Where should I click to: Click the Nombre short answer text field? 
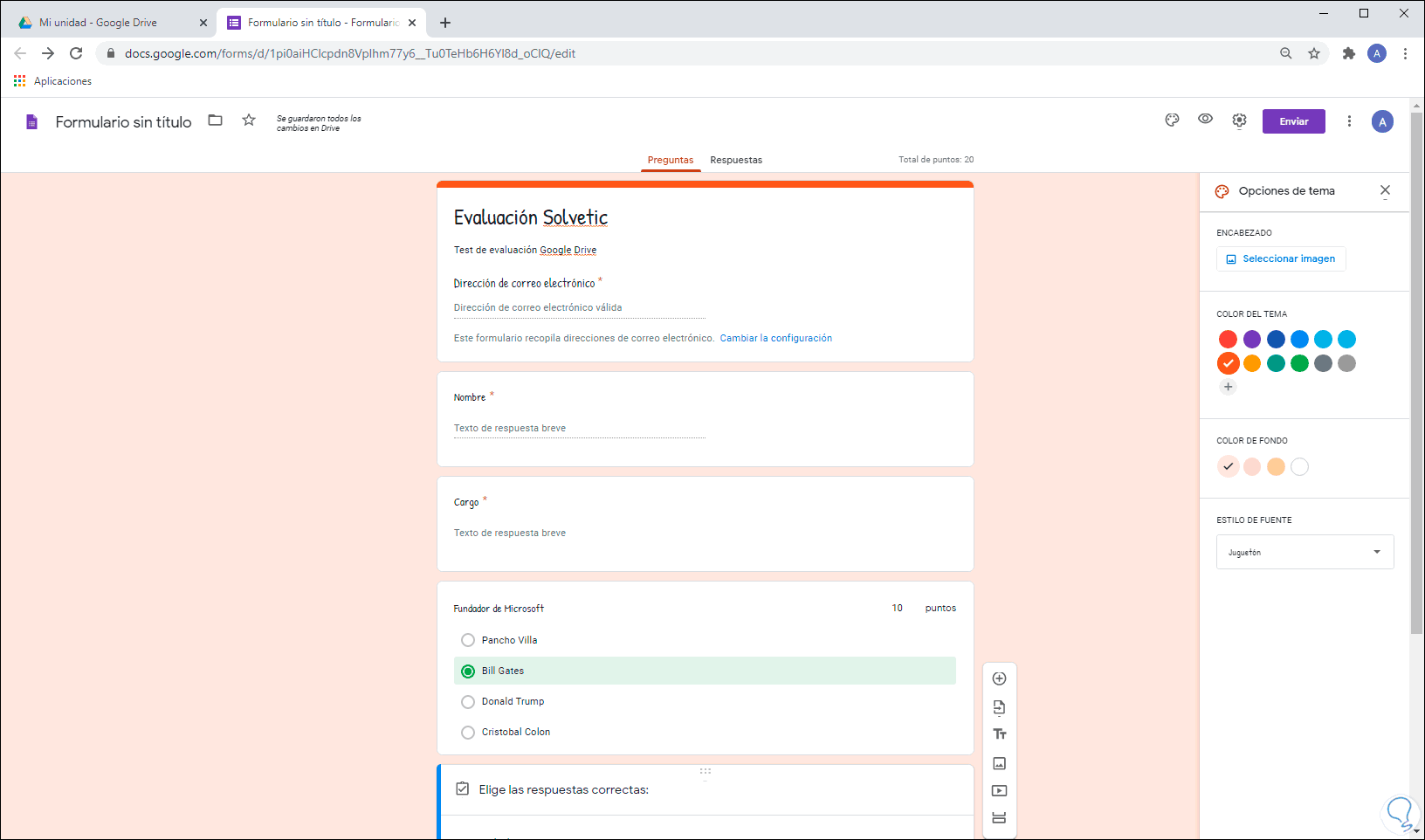[579, 428]
